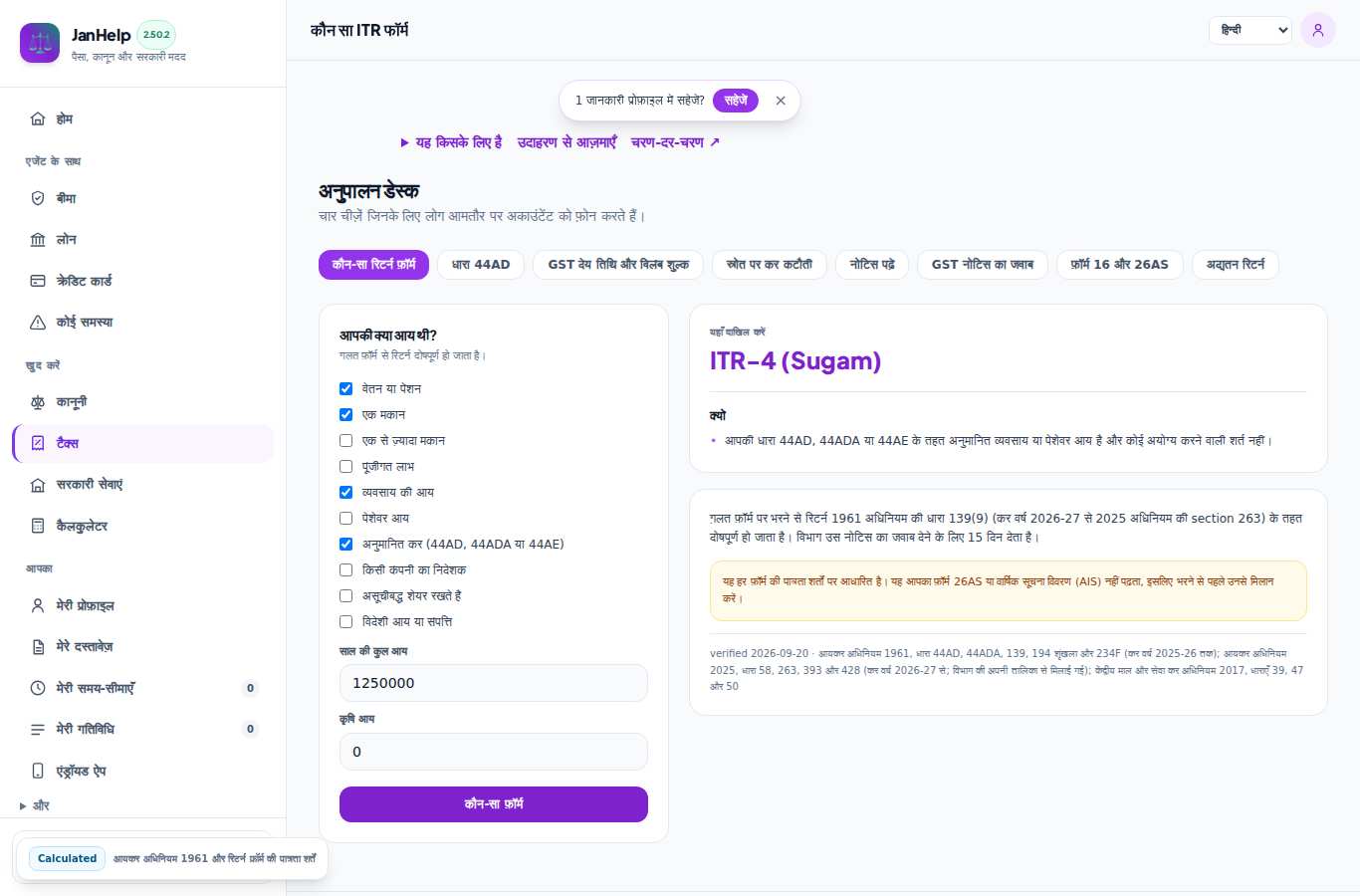Click the साल की कुल आय input field

pos(494,683)
